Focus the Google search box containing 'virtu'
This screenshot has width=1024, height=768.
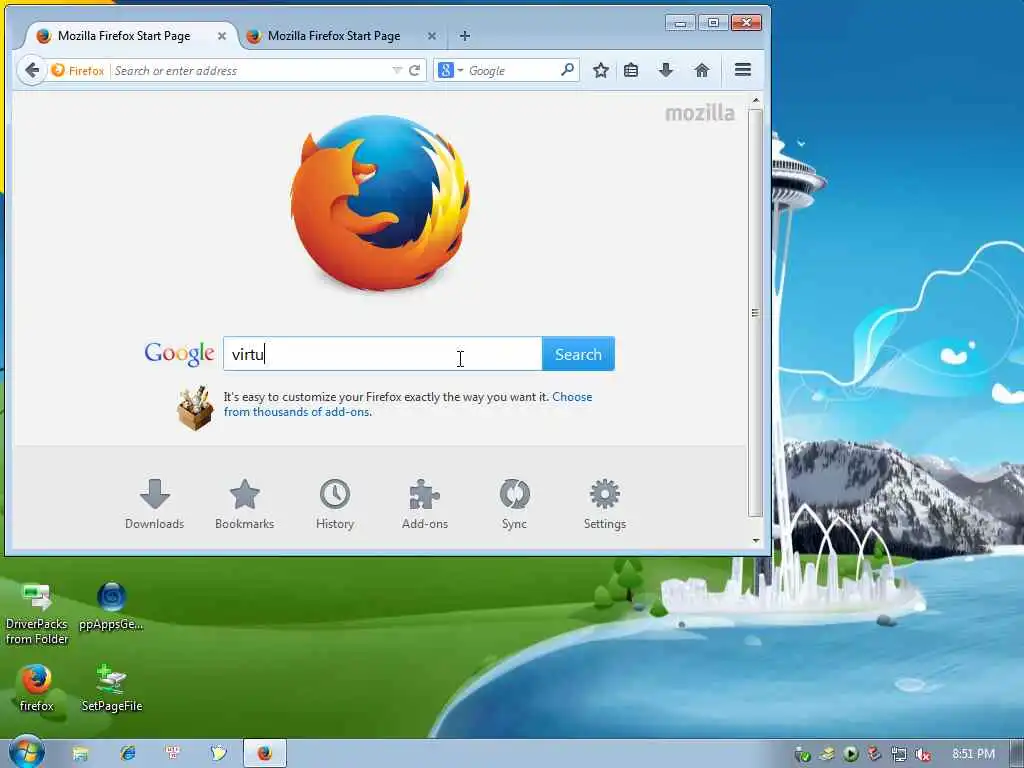click(383, 354)
